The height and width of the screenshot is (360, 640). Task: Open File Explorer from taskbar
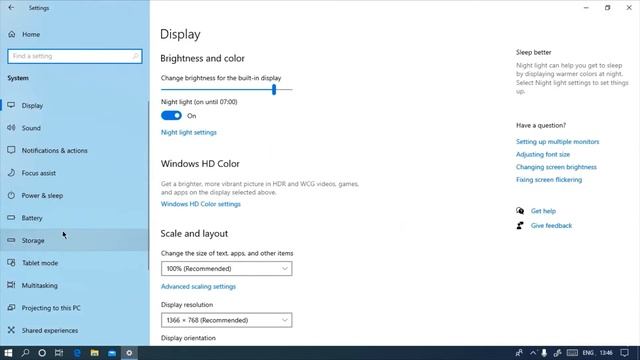94,353
